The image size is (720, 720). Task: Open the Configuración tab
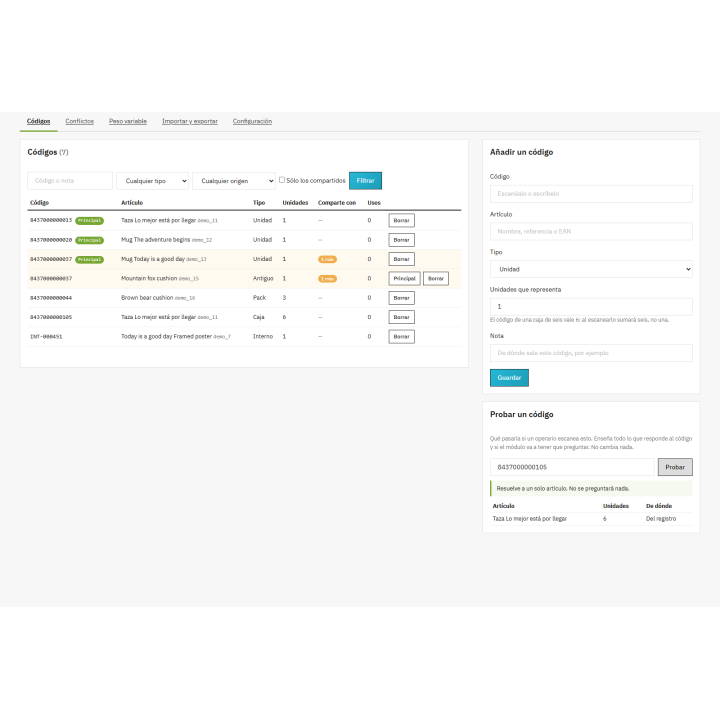coord(252,121)
